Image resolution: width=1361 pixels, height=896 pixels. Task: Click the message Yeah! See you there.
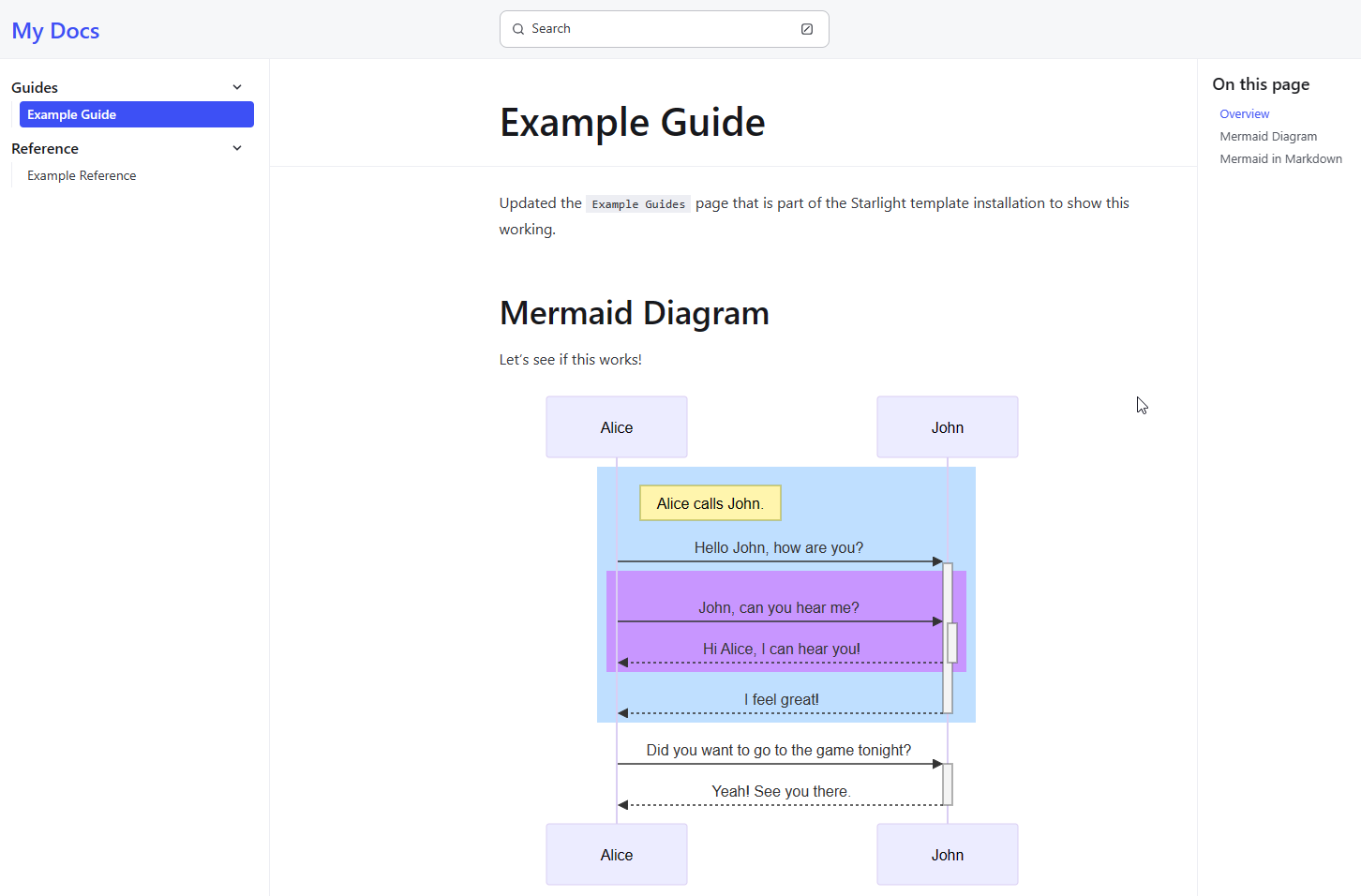[x=782, y=791]
